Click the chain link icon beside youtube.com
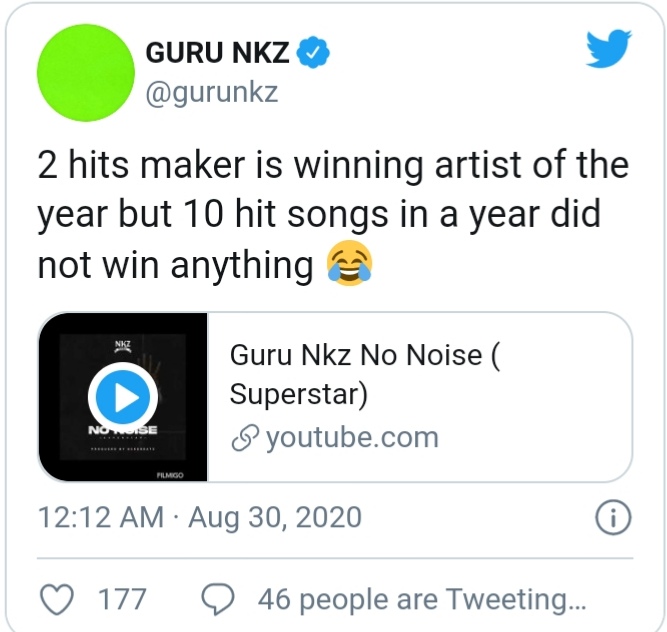The width and height of the screenshot is (667, 632). click(x=243, y=438)
